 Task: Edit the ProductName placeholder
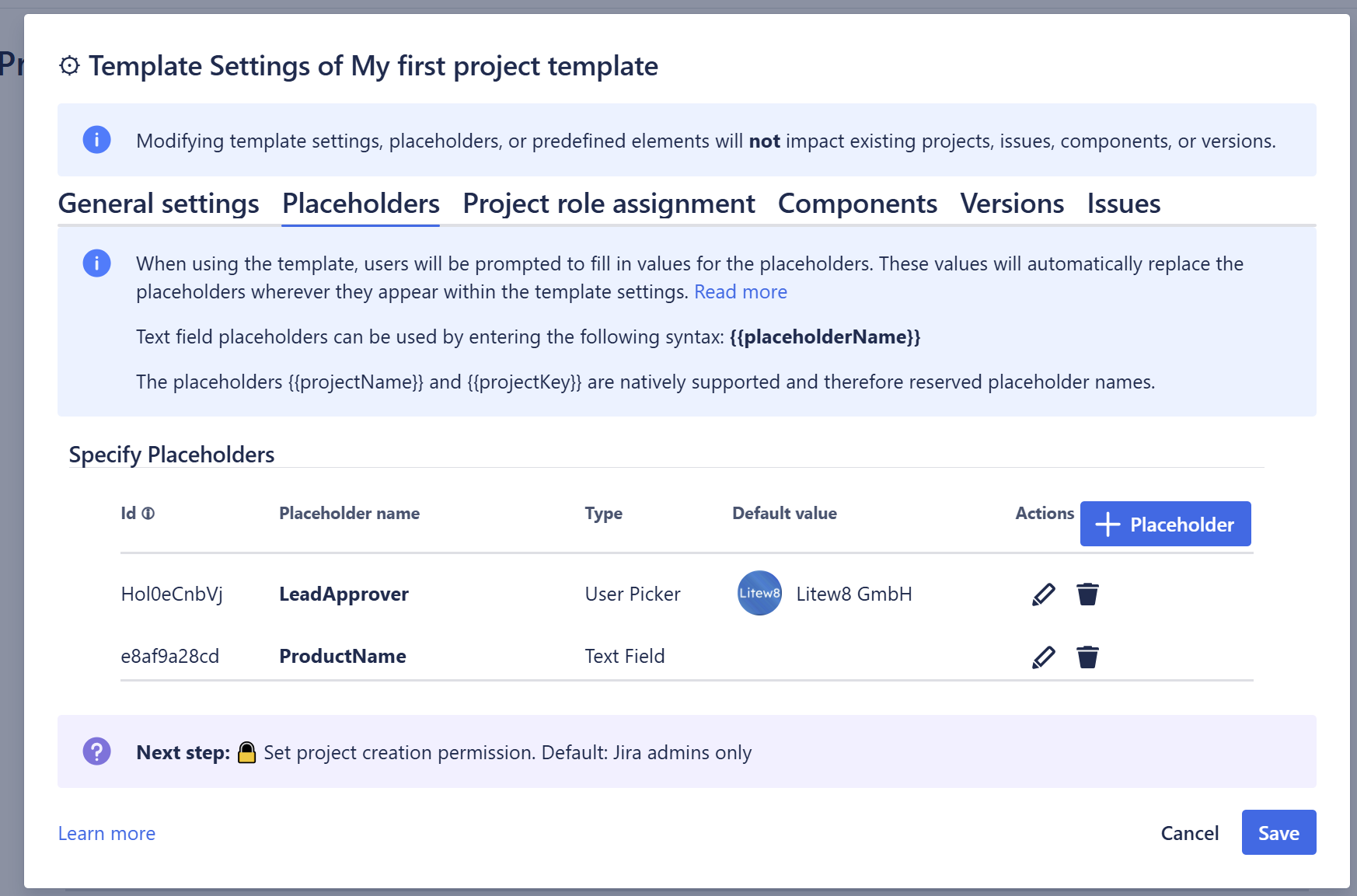[x=1044, y=656]
